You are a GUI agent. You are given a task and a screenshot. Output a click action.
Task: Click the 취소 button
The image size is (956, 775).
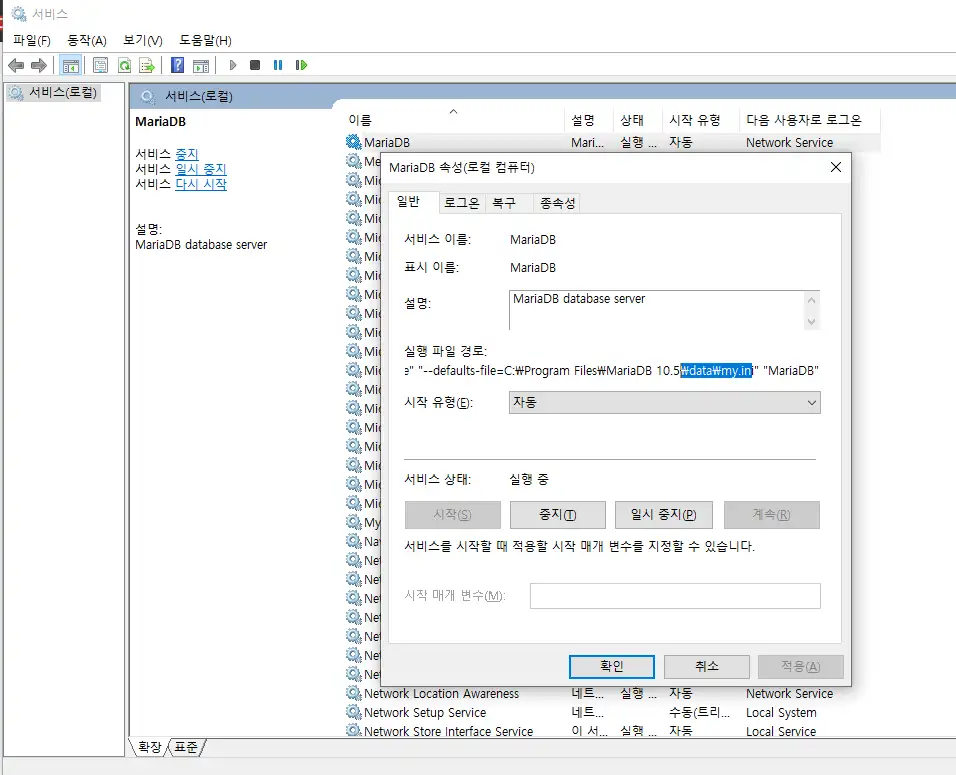coord(707,666)
